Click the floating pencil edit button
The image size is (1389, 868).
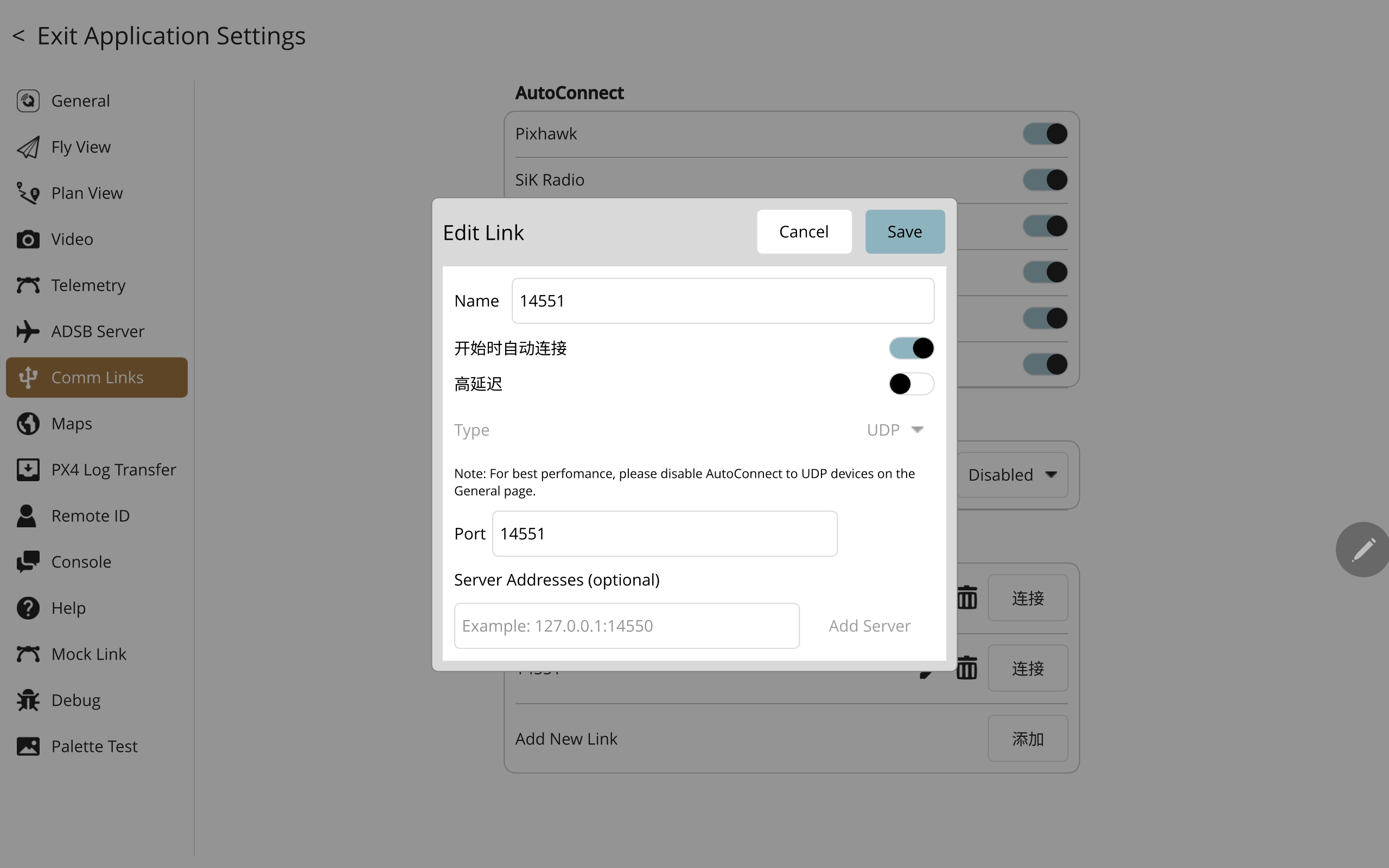coord(1362,550)
